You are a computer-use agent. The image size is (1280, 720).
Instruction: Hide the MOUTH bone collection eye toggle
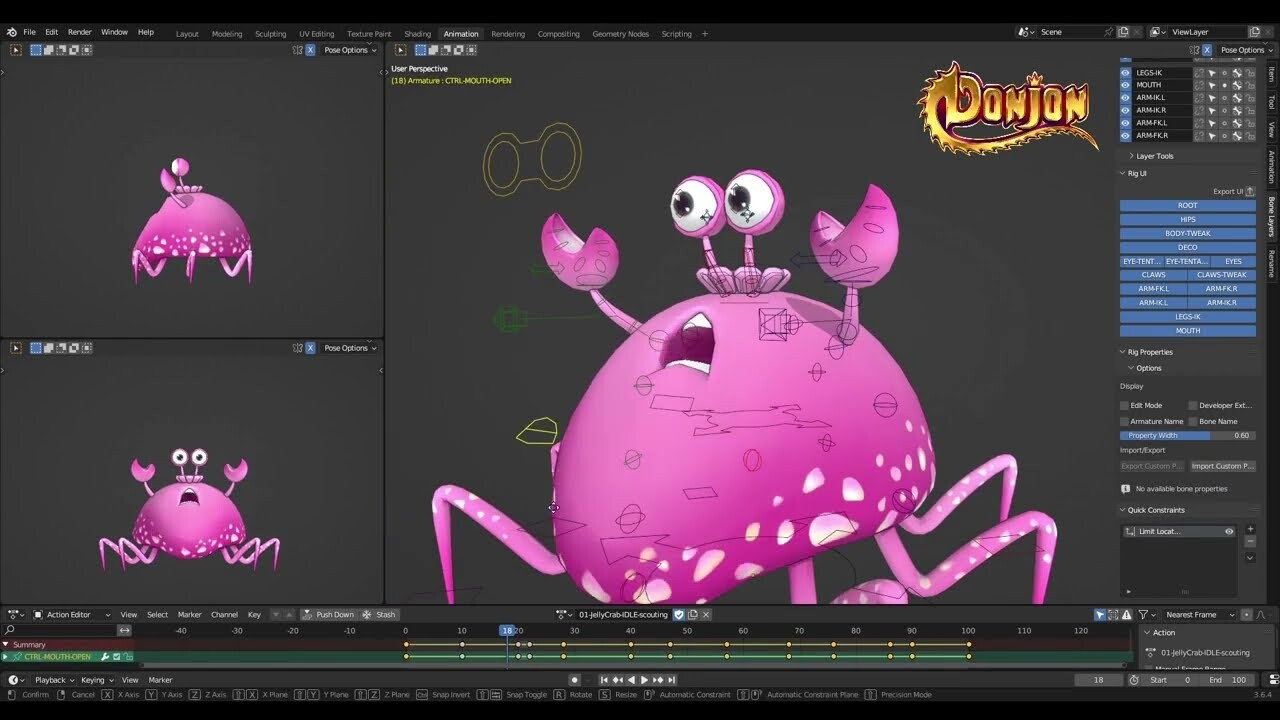(x=1125, y=85)
